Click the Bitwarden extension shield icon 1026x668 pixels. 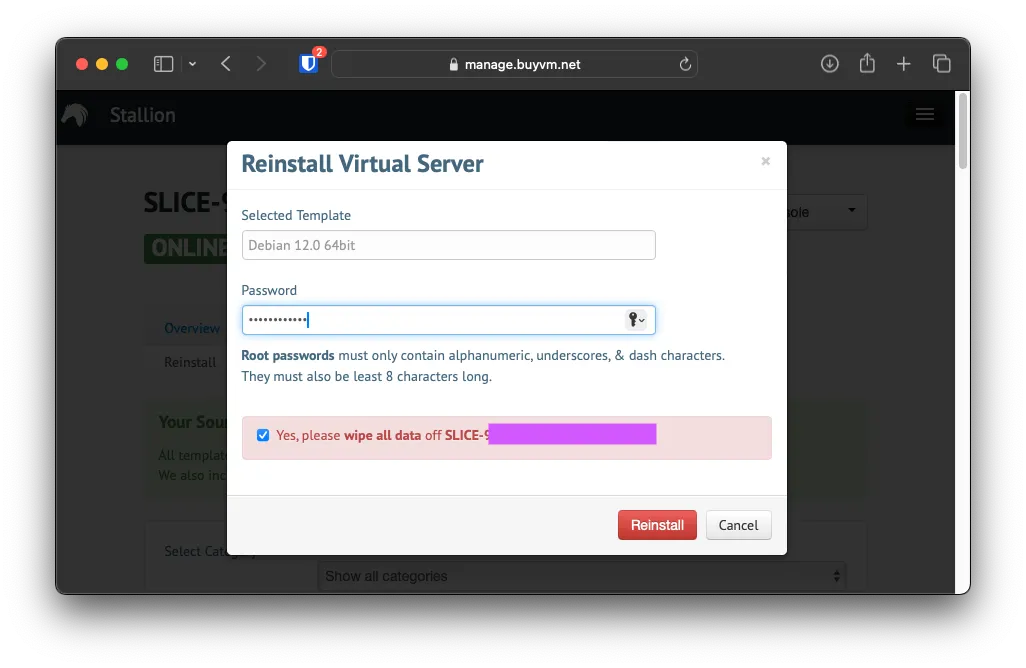[308, 64]
